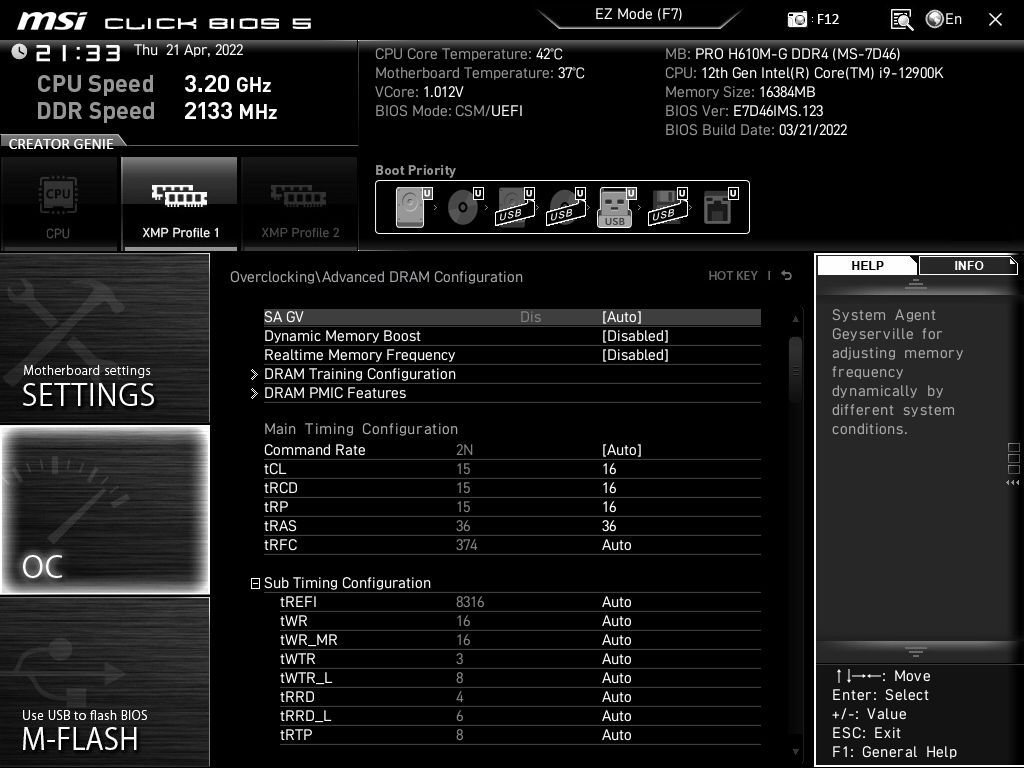Select the USB hard disk boot icon
The image size is (1024, 768).
pyautogui.click(x=515, y=207)
